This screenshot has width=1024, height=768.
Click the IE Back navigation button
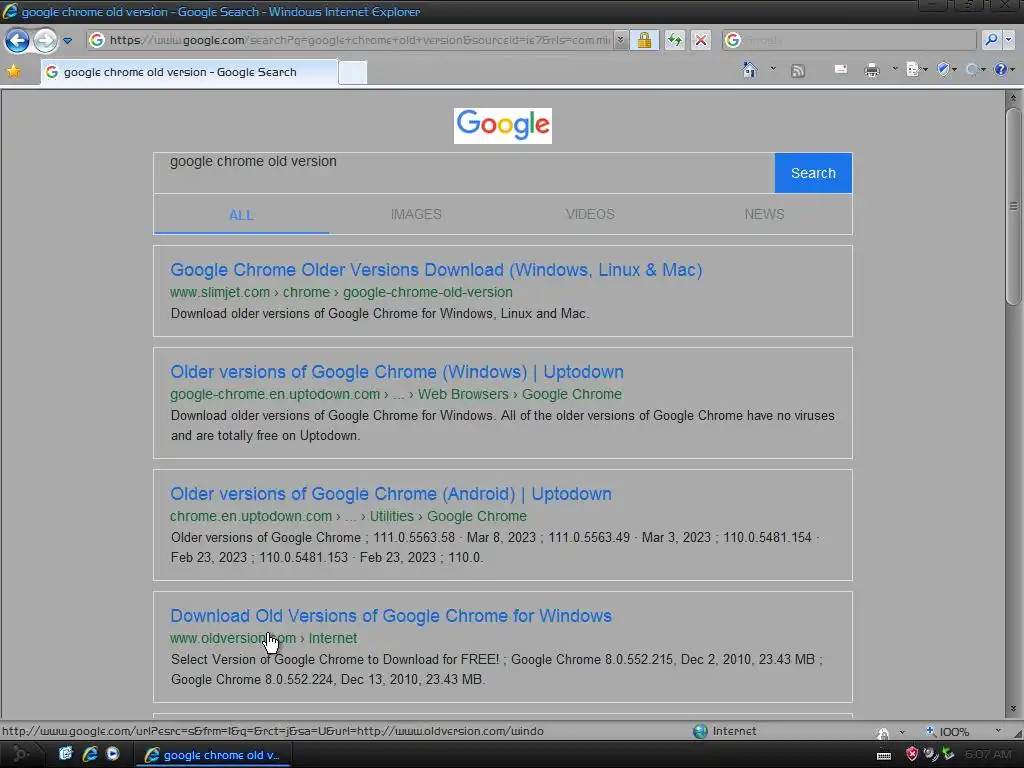pos(18,40)
